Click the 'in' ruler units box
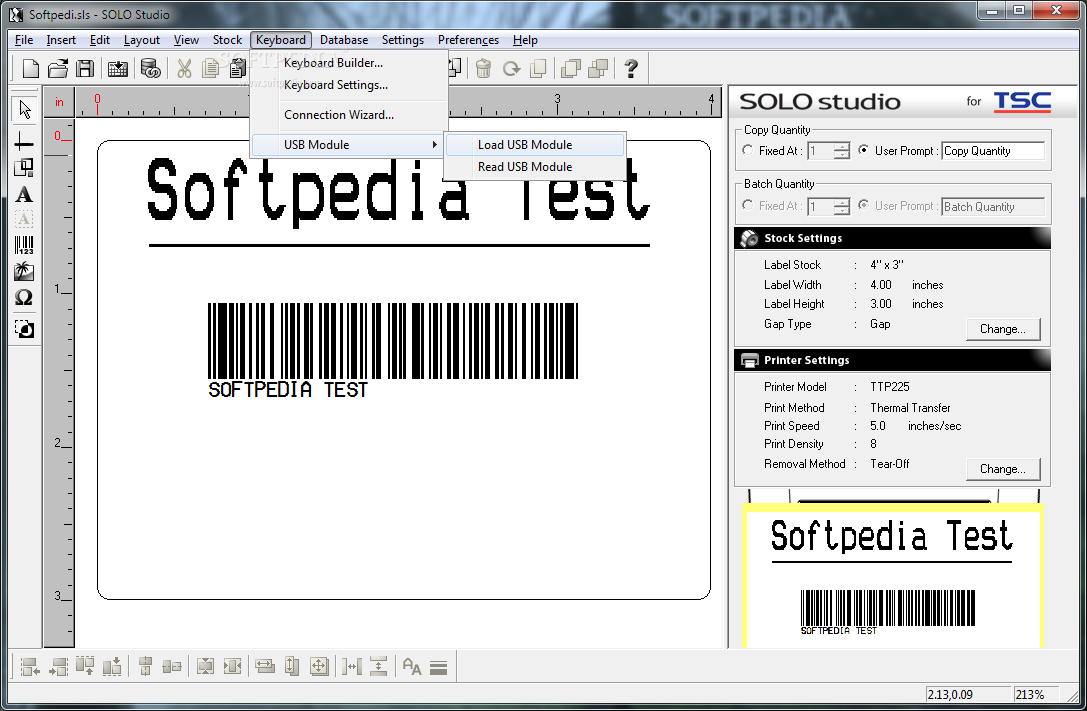Screen dimensions: 1087x711 [60, 102]
